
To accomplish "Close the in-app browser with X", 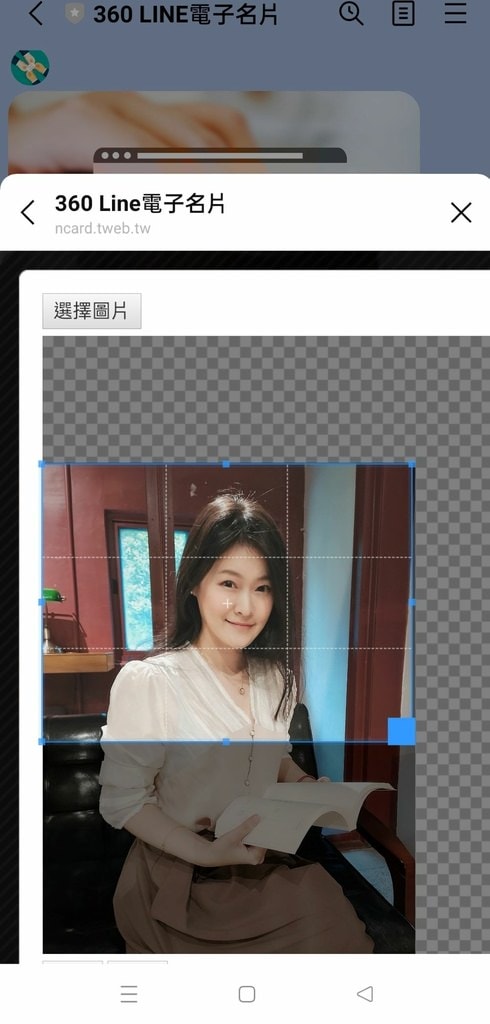I will coord(461,212).
